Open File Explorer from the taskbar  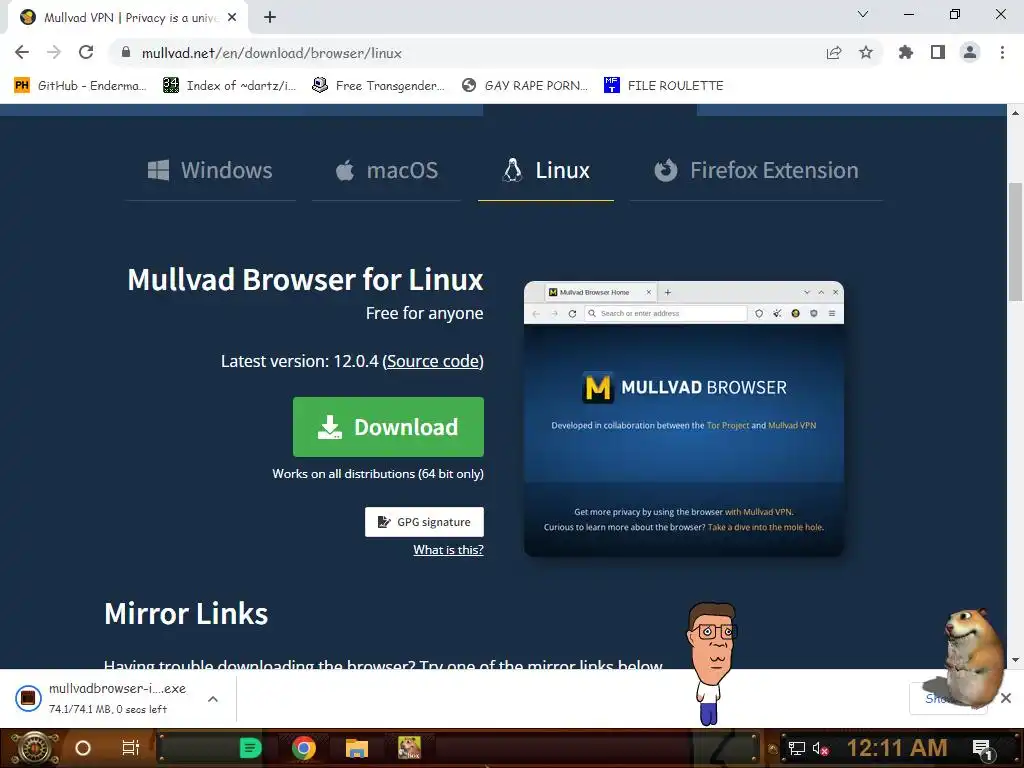(x=357, y=748)
